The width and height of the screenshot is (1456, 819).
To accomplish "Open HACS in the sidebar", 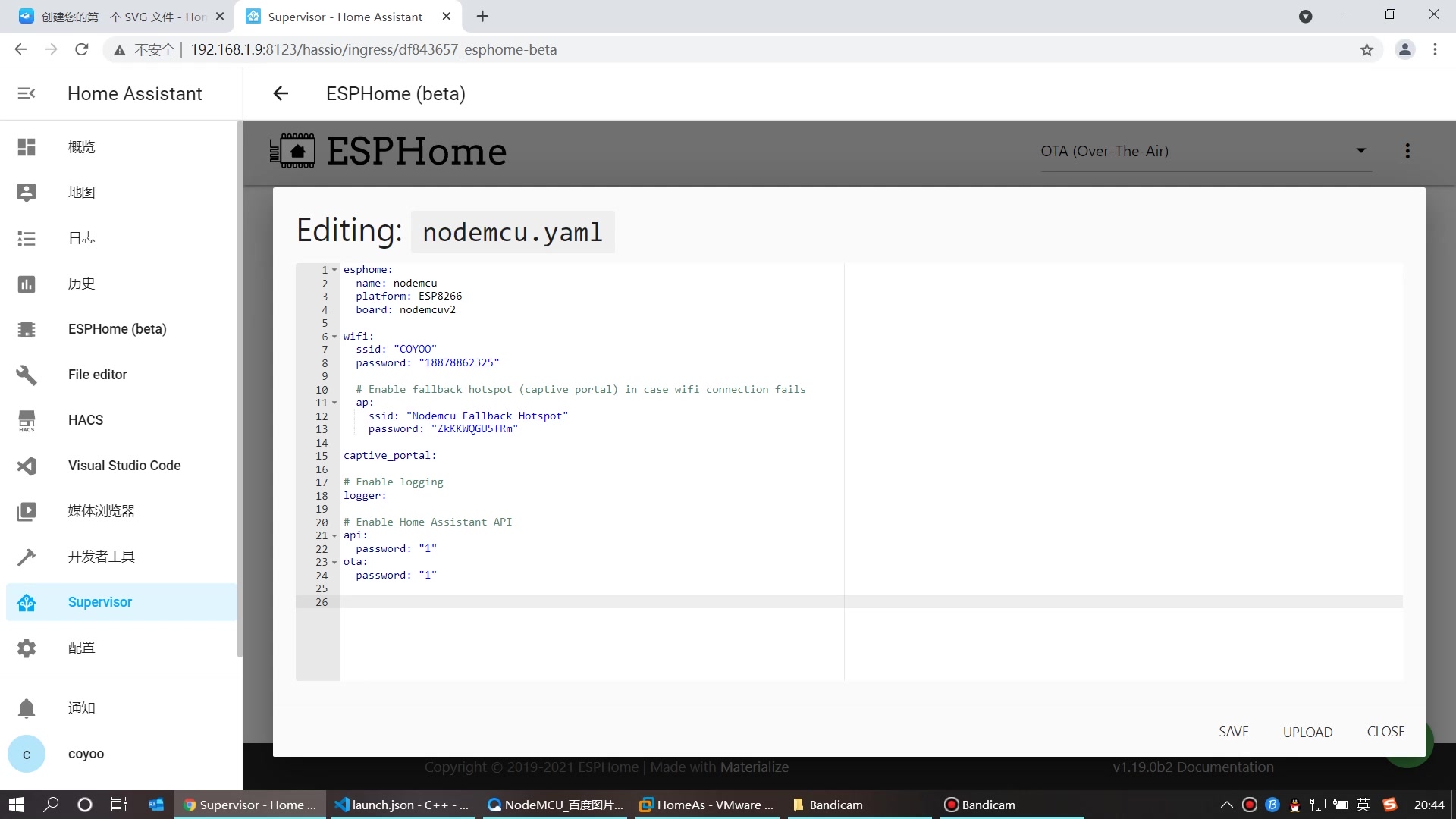I will pos(121,420).
